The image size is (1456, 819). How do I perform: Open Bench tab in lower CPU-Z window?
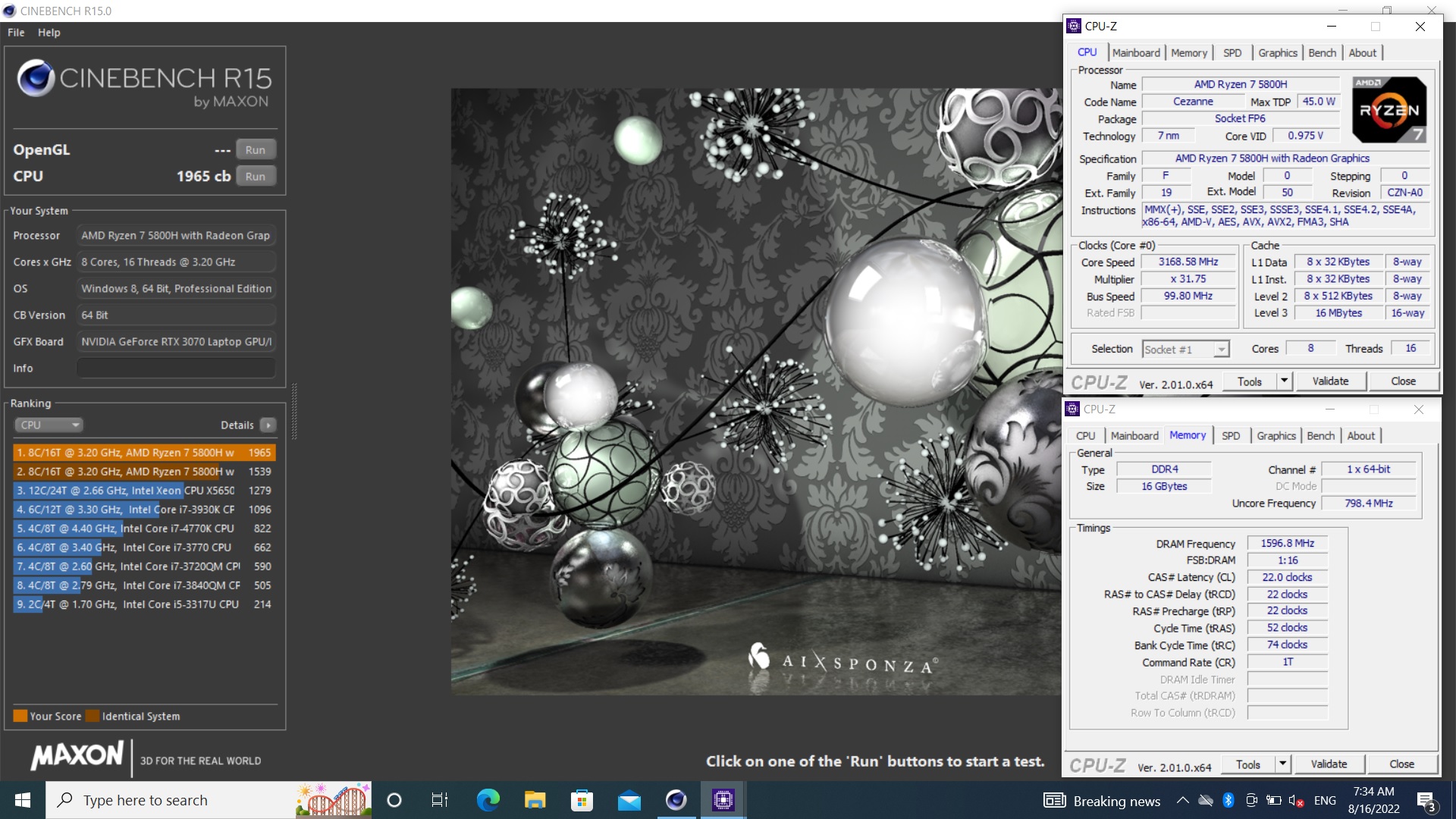(x=1320, y=435)
